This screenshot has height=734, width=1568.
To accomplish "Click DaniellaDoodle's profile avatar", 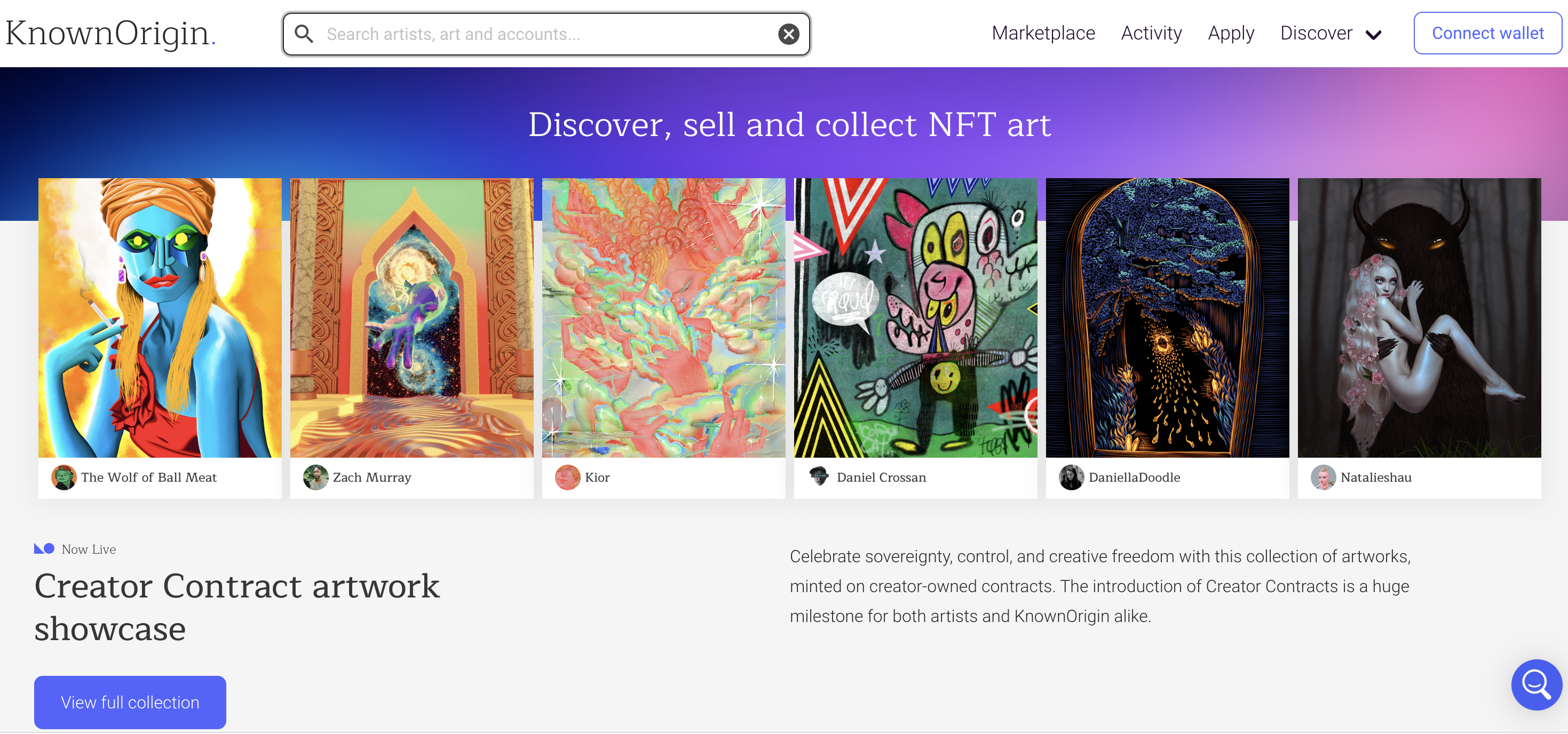I will click(1071, 477).
